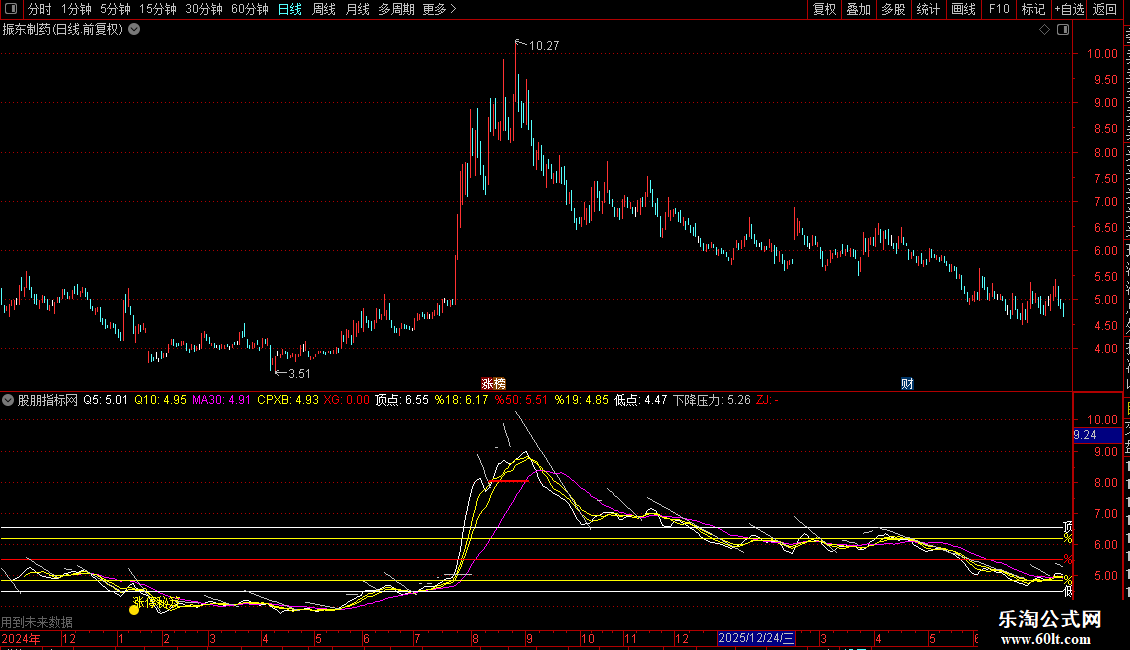Click the 统计 statistics button
Image resolution: width=1130 pixels, height=650 pixels.
(927, 9)
